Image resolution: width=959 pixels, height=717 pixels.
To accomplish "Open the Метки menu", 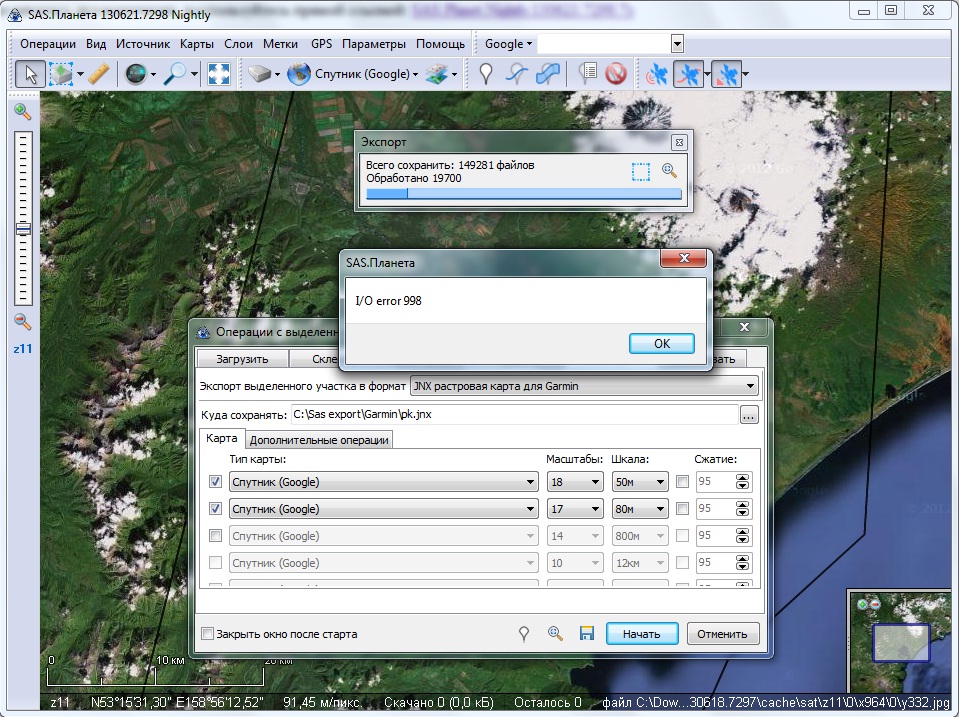I will [x=280, y=44].
